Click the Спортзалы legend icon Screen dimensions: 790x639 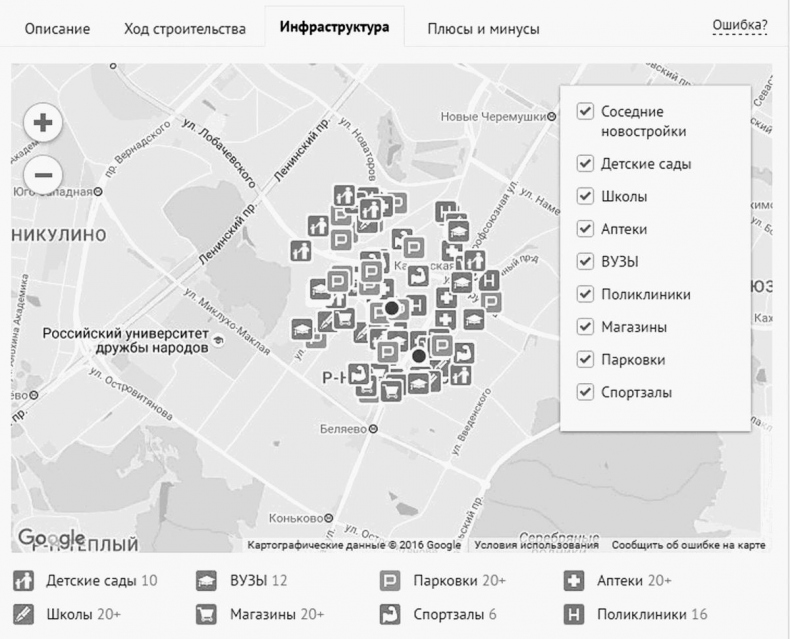(390, 614)
